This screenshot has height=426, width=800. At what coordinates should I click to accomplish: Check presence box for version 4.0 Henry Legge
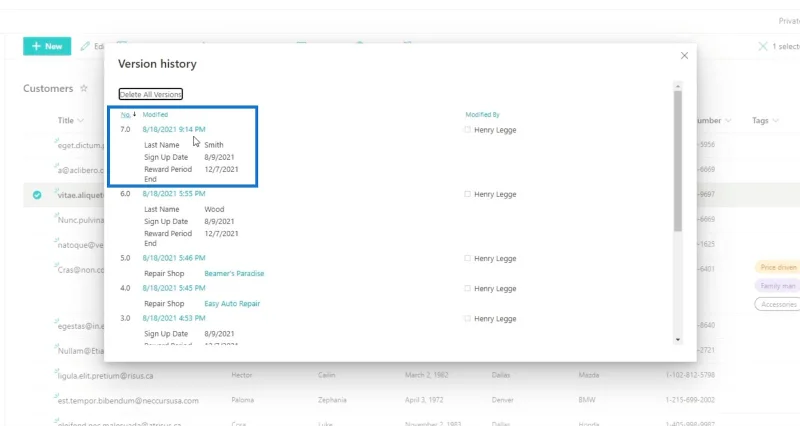click(467, 288)
